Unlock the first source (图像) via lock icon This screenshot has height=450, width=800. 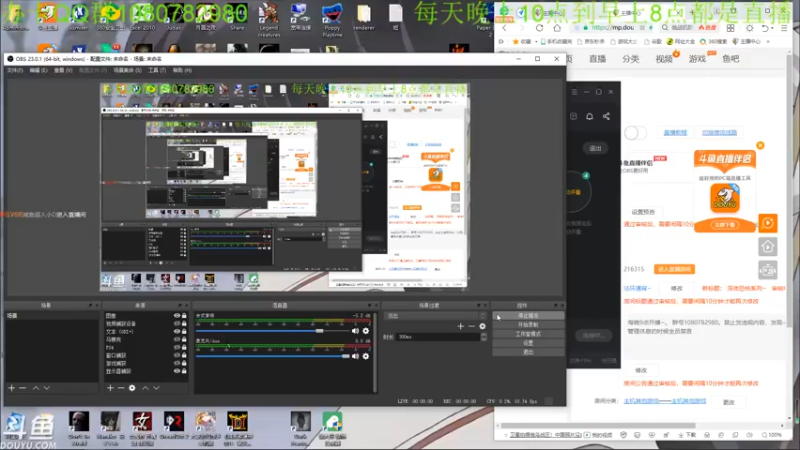pos(184,316)
